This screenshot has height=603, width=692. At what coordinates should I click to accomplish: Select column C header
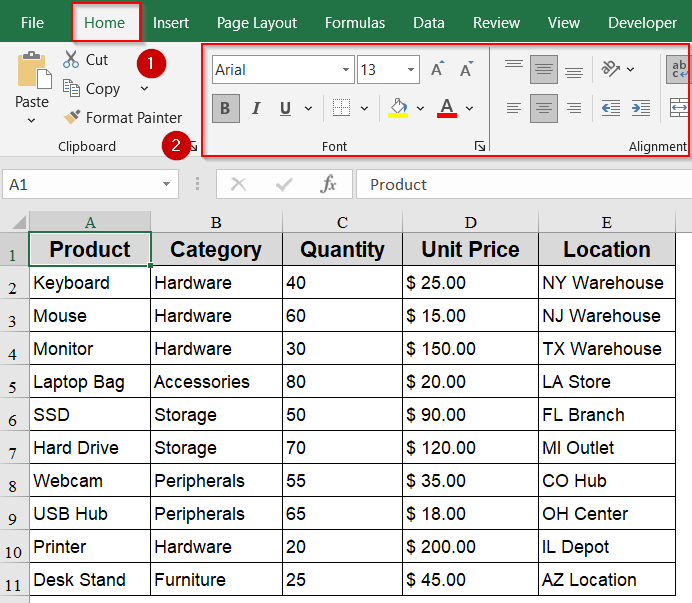click(342, 222)
